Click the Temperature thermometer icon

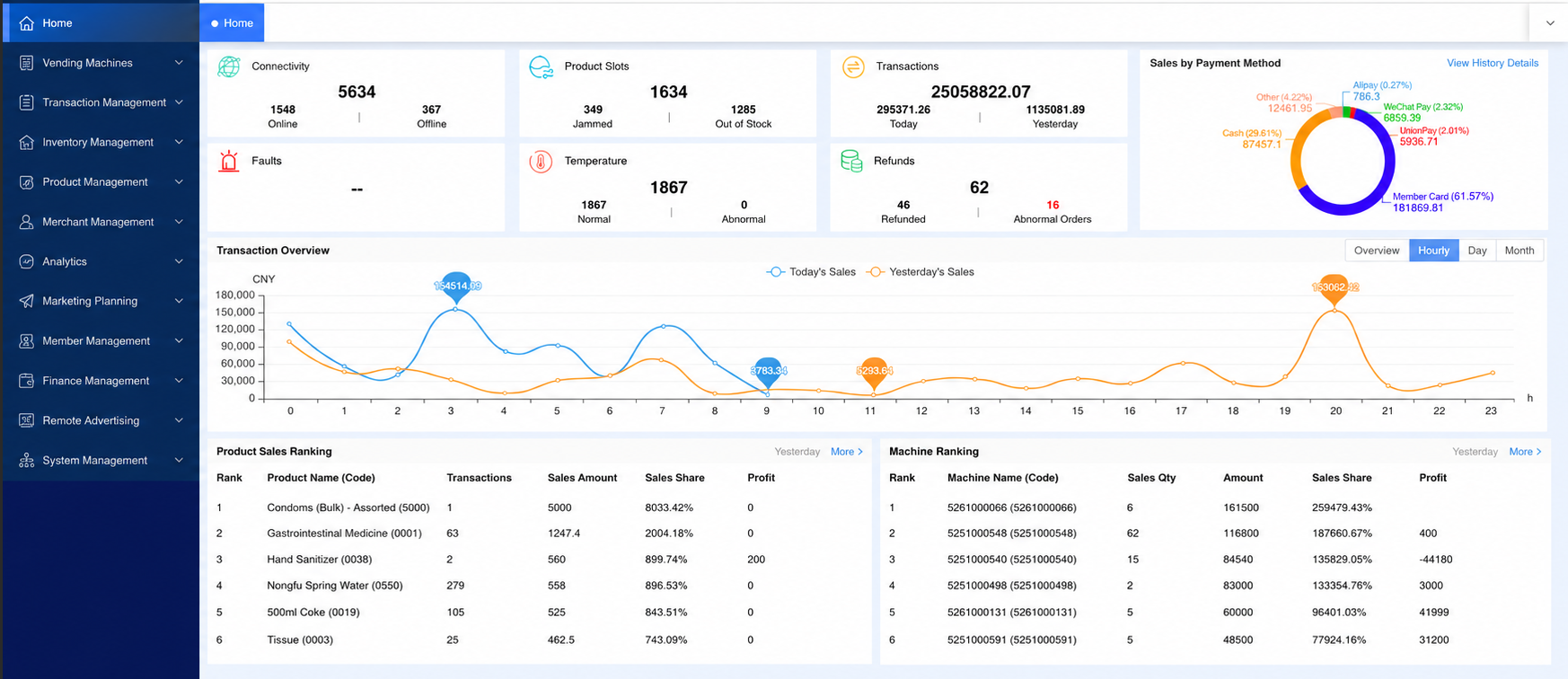pyautogui.click(x=541, y=162)
